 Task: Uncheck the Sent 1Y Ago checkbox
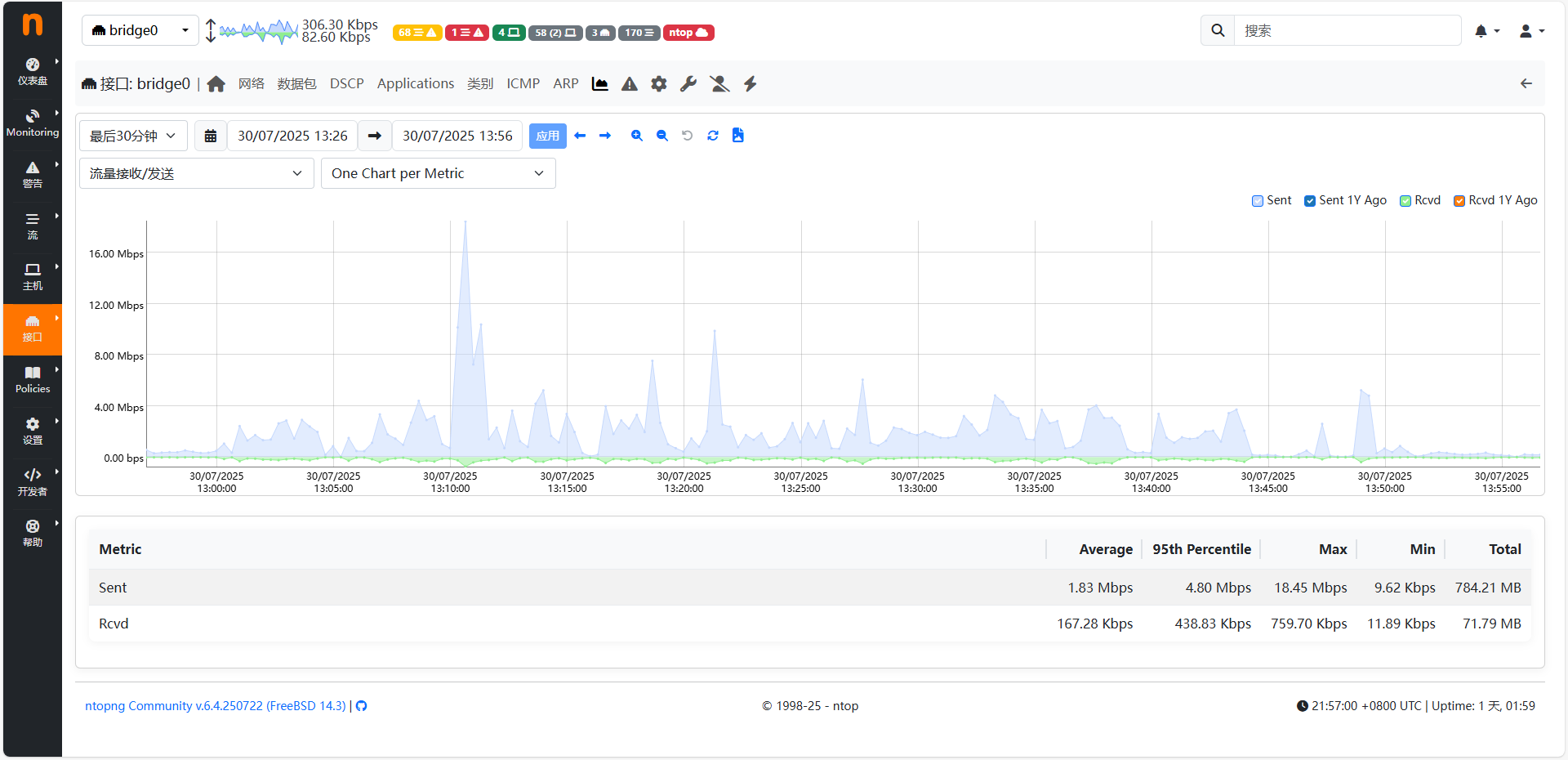tap(1310, 201)
